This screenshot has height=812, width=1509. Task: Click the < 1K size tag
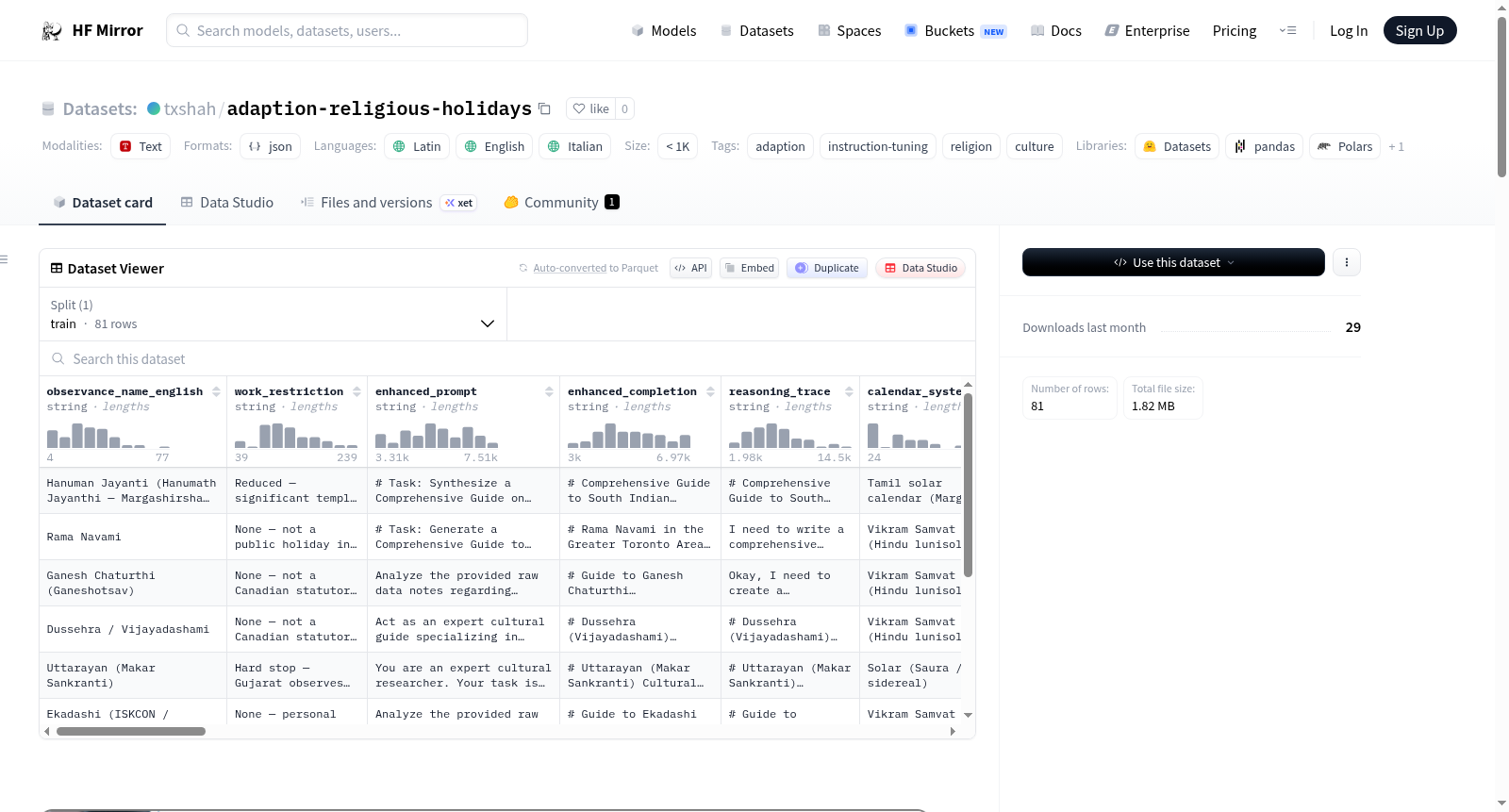[677, 146]
